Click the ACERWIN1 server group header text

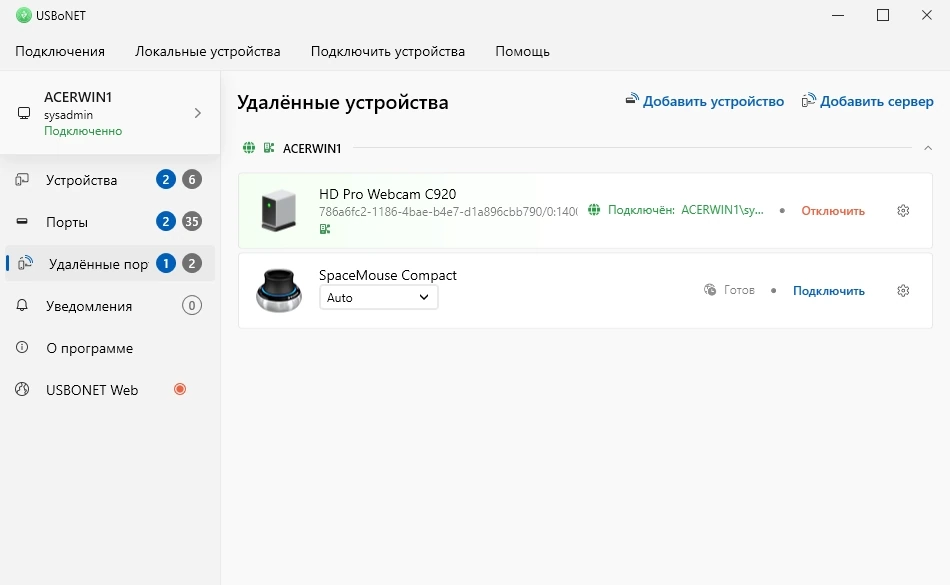click(312, 148)
